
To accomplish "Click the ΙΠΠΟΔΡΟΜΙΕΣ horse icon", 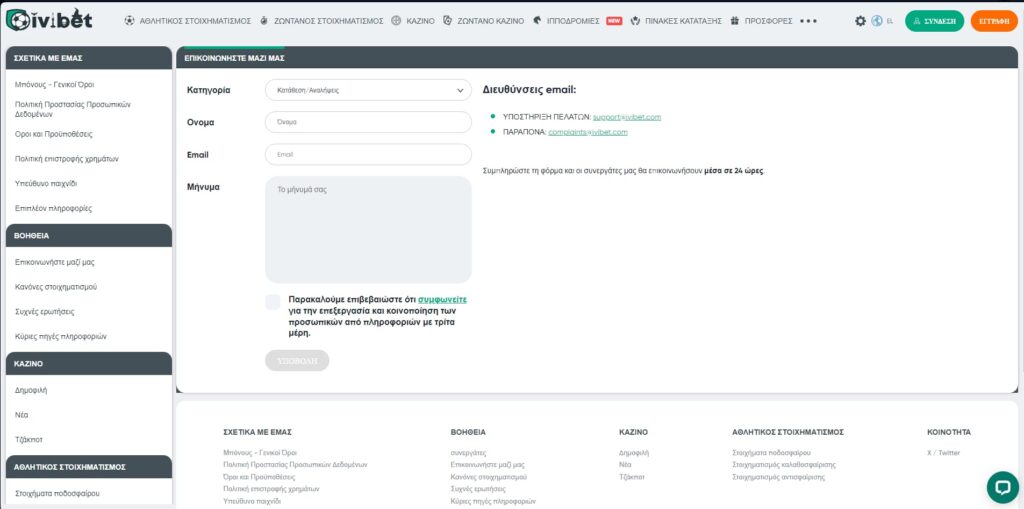I will (x=538, y=21).
